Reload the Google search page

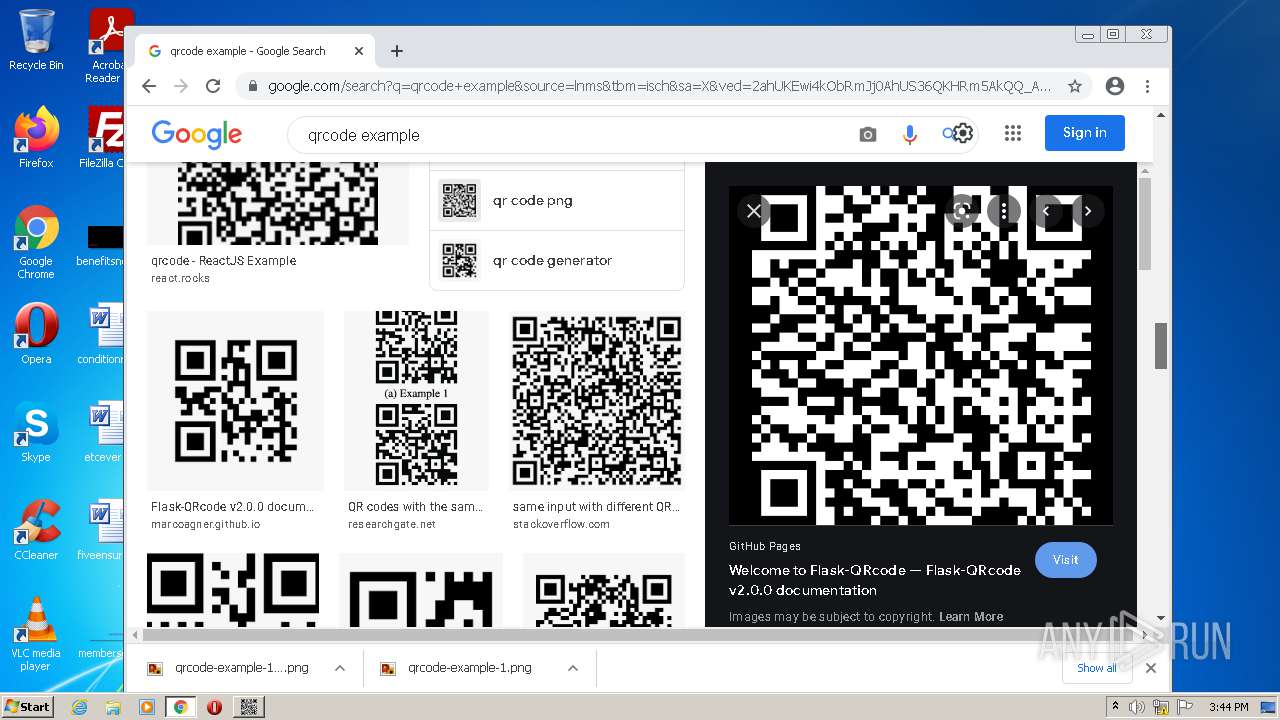[213, 86]
